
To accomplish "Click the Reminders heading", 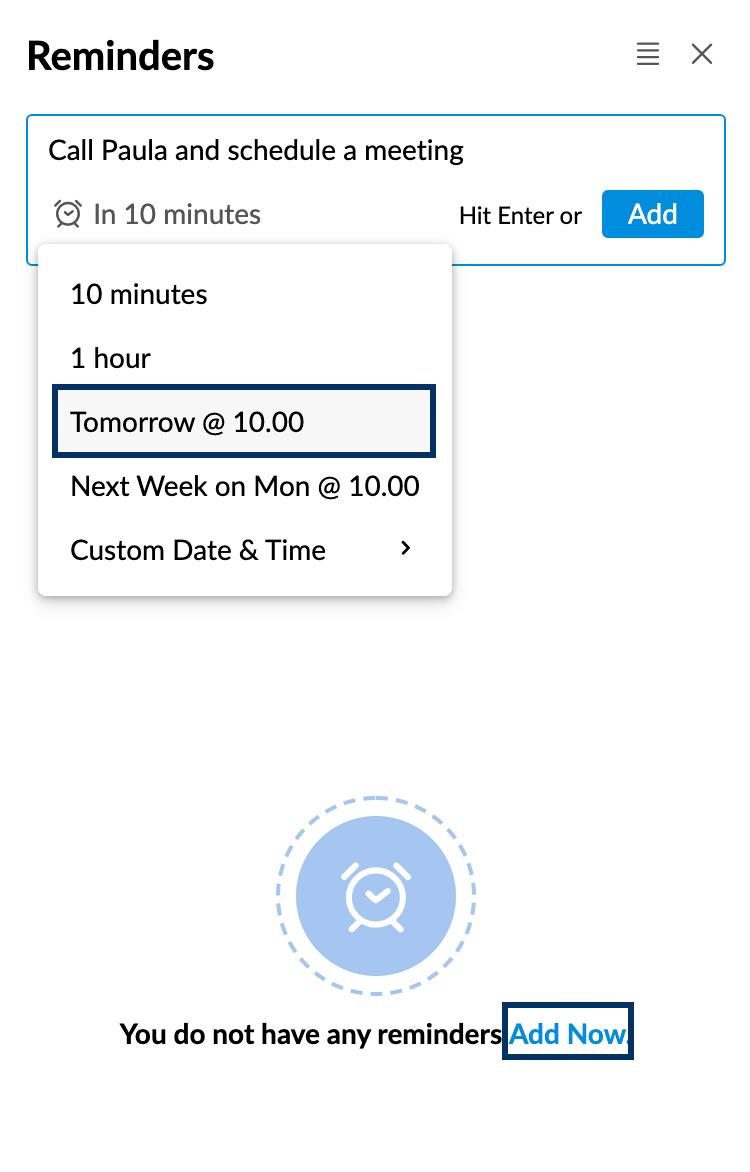I will click(120, 56).
